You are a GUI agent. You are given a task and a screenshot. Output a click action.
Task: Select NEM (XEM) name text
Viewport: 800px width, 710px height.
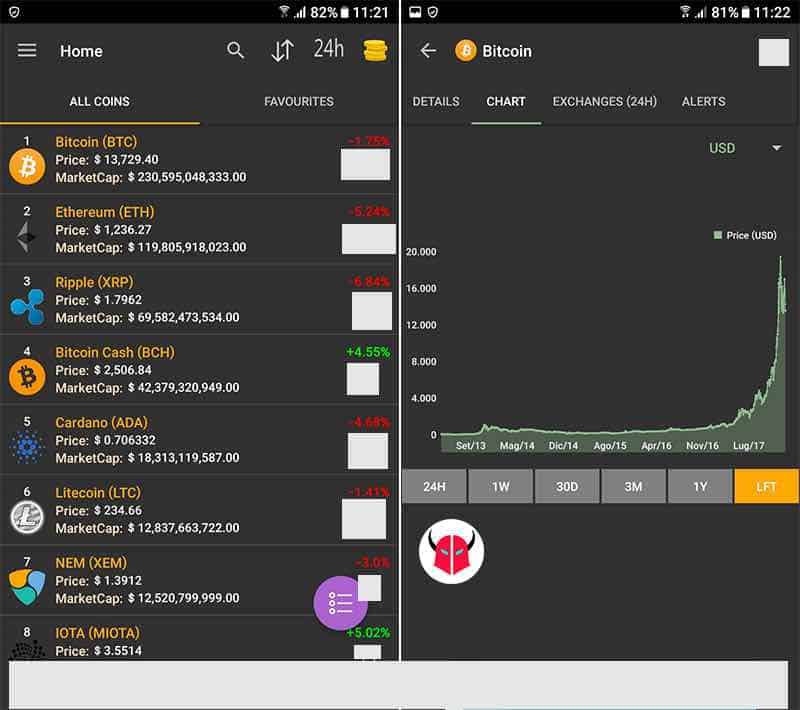coord(91,563)
